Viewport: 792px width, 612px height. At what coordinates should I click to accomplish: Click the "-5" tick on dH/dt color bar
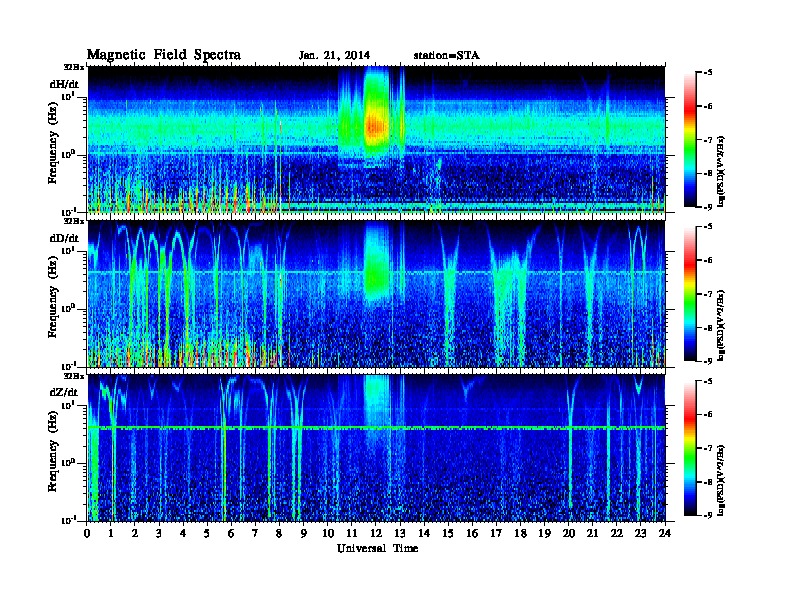(x=708, y=73)
